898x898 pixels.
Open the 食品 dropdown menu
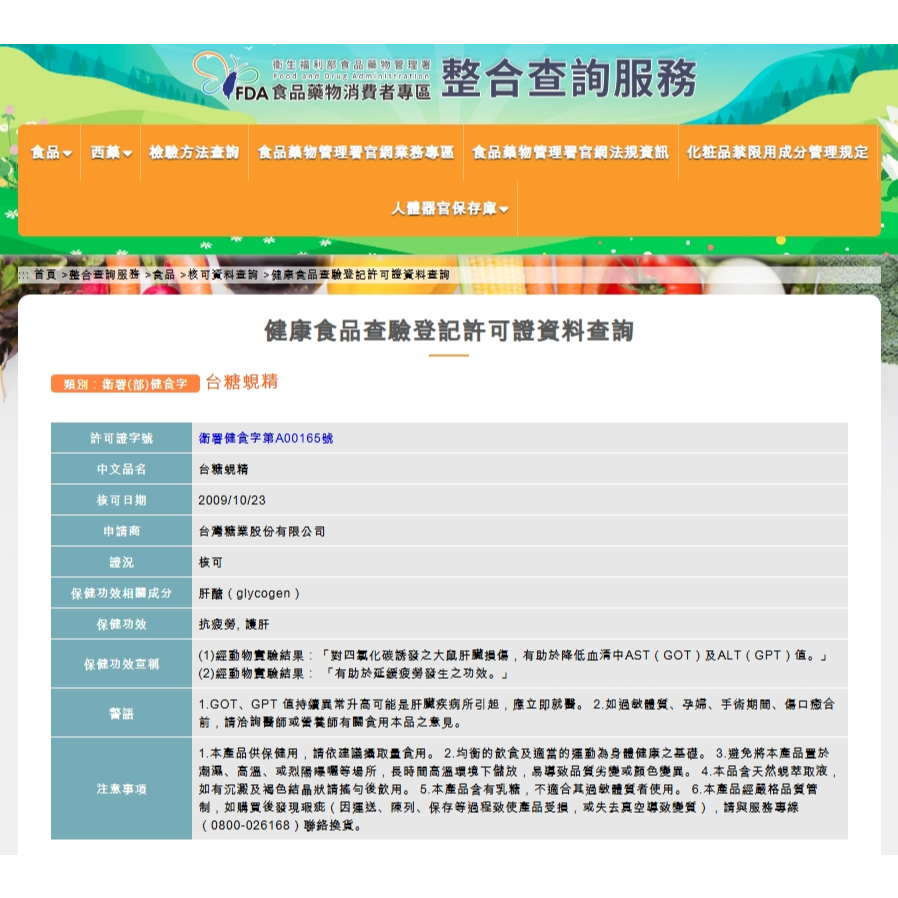(x=51, y=152)
